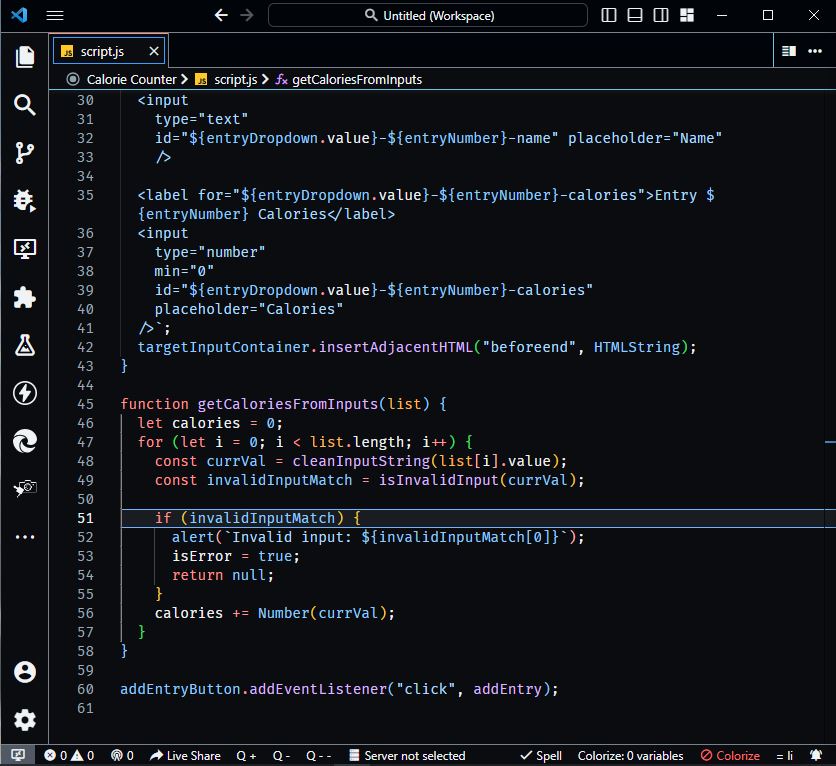Open the Microsoft Edge tools icon
The height and width of the screenshot is (766, 836).
point(25,441)
